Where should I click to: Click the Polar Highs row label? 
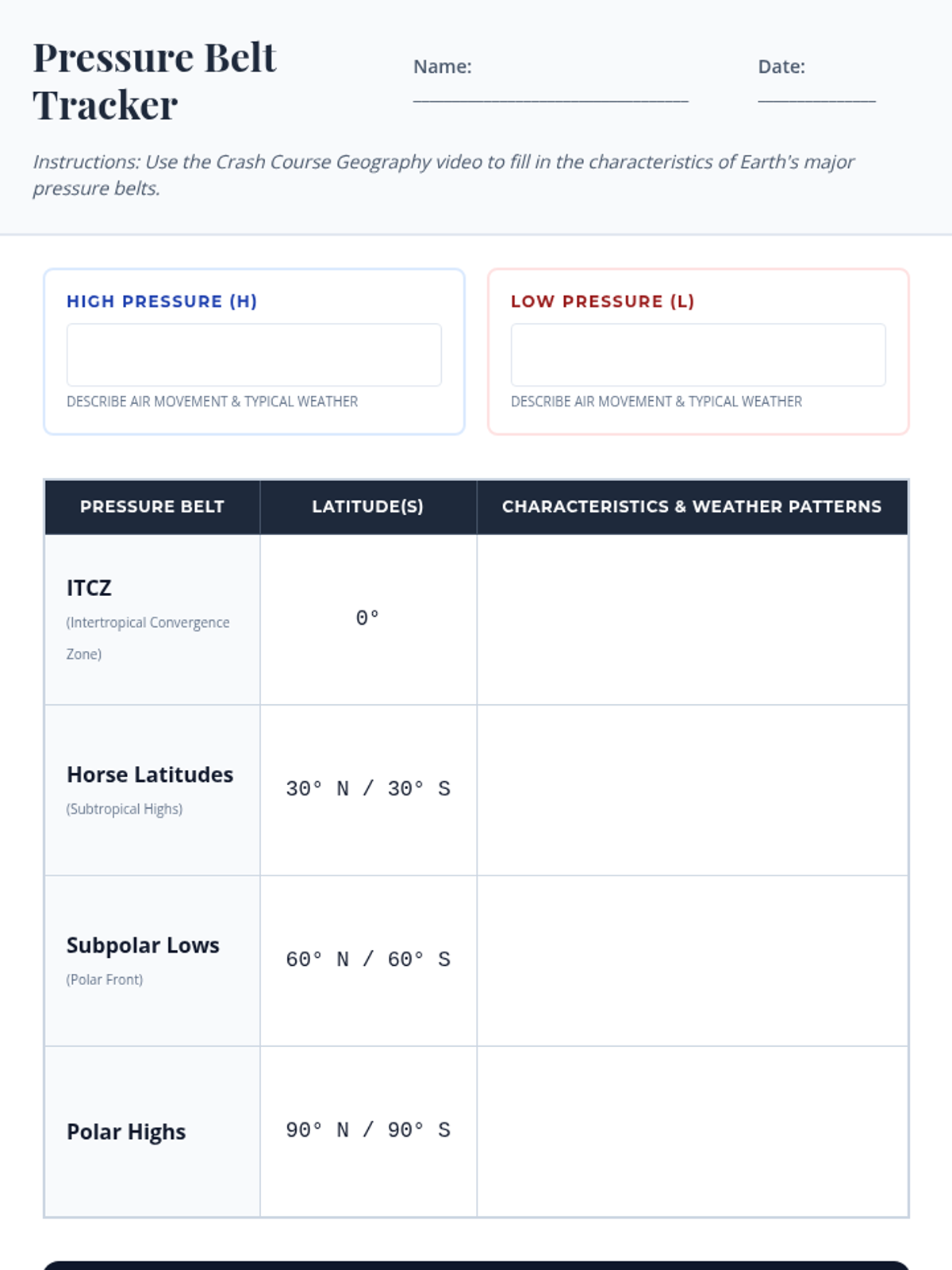[x=126, y=1132]
